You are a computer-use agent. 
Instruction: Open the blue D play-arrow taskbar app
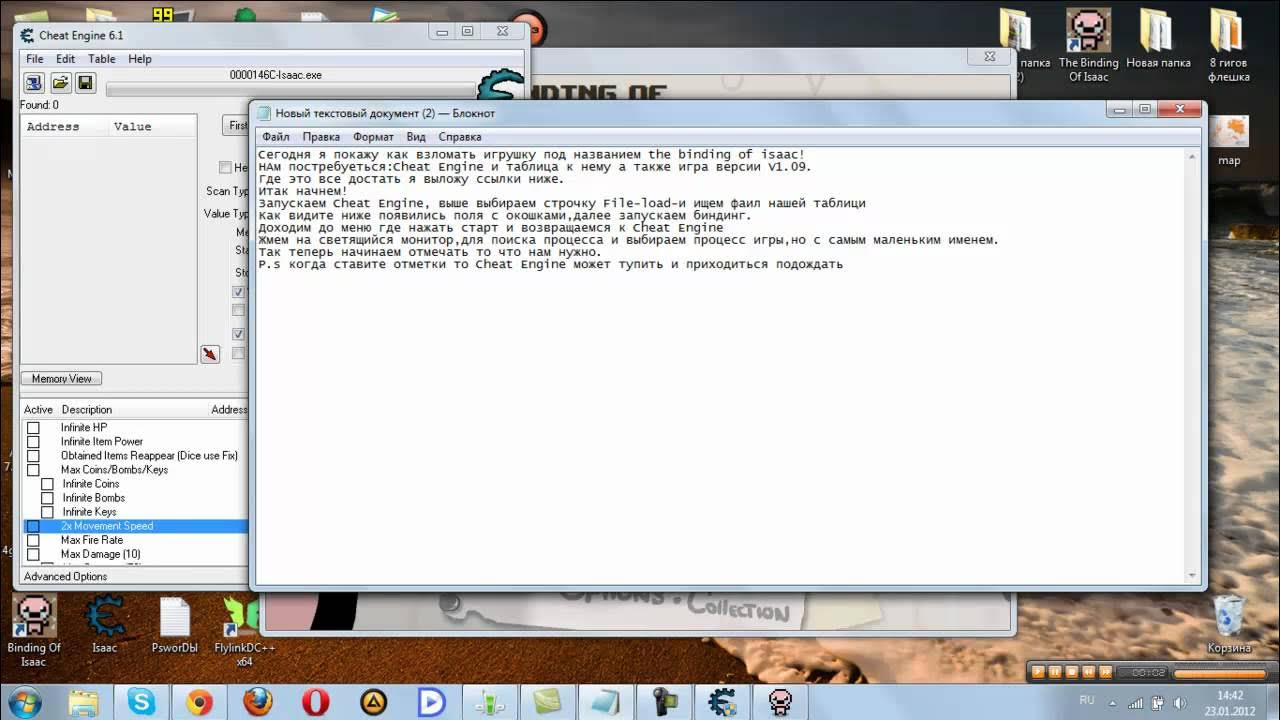click(432, 702)
